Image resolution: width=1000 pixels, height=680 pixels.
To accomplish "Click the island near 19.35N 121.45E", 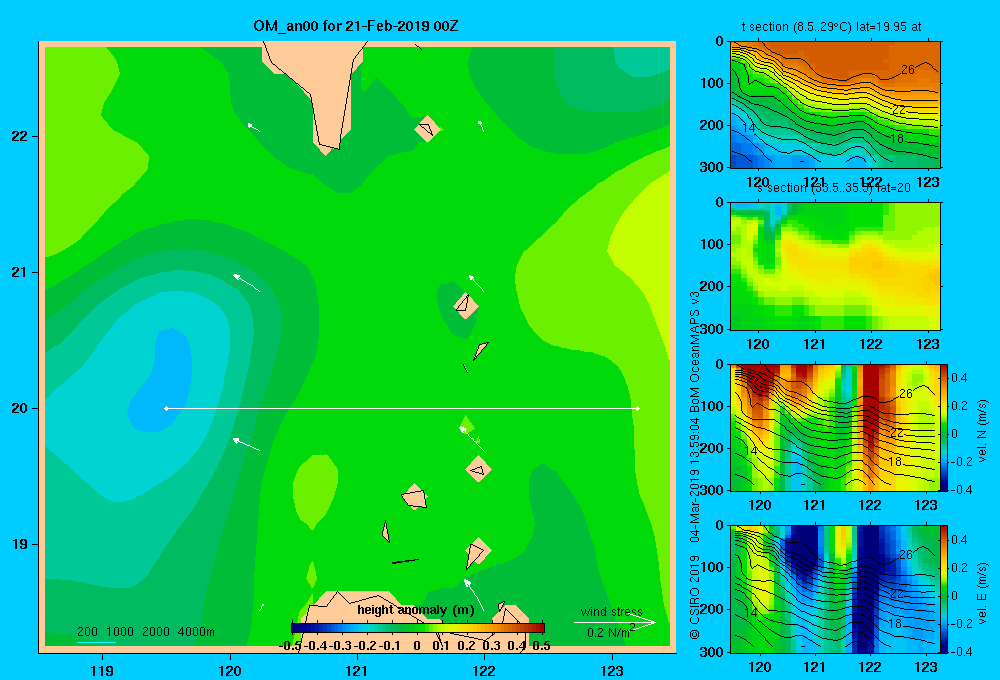I will pyautogui.click(x=415, y=497).
